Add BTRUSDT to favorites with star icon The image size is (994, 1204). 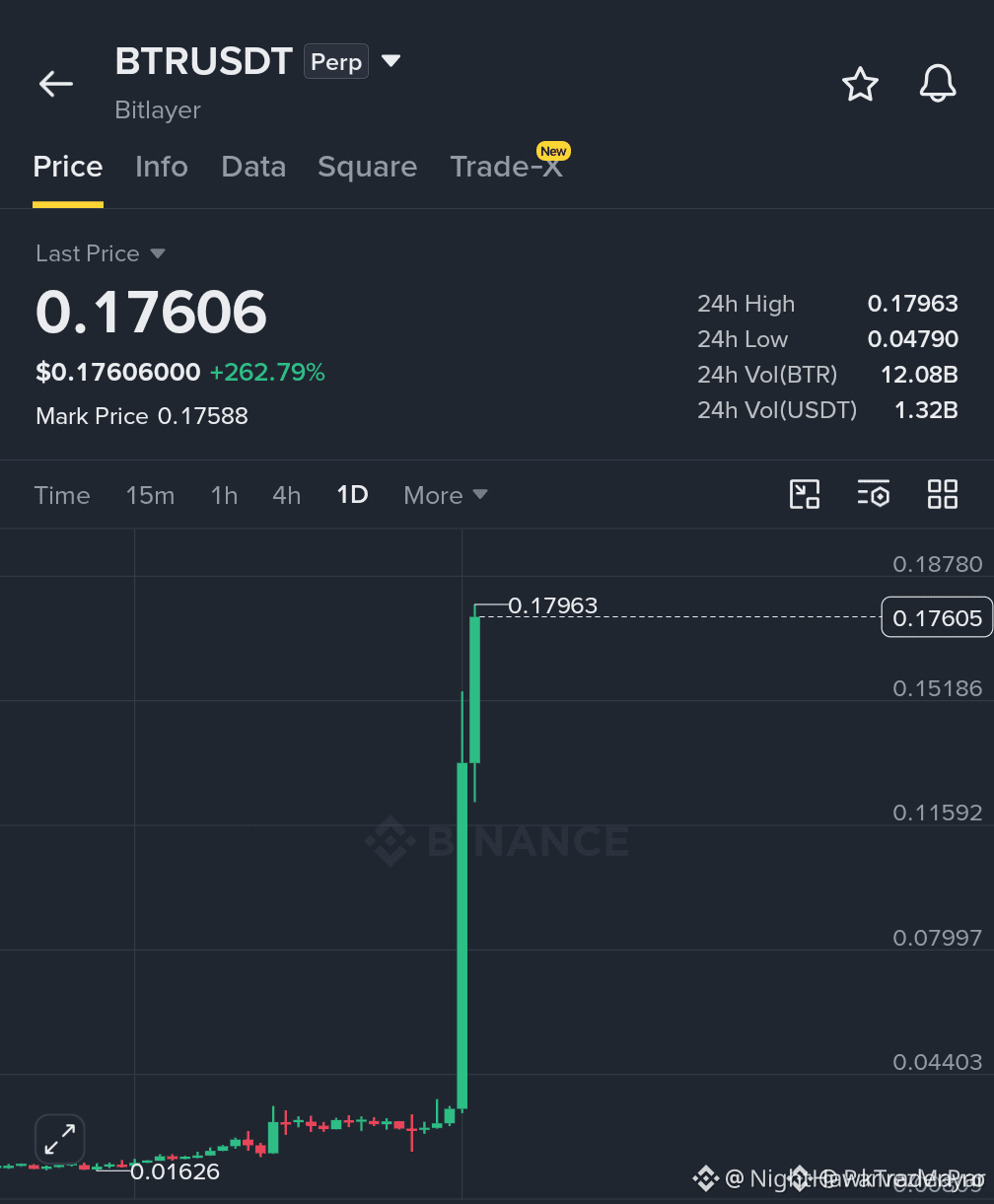(860, 84)
